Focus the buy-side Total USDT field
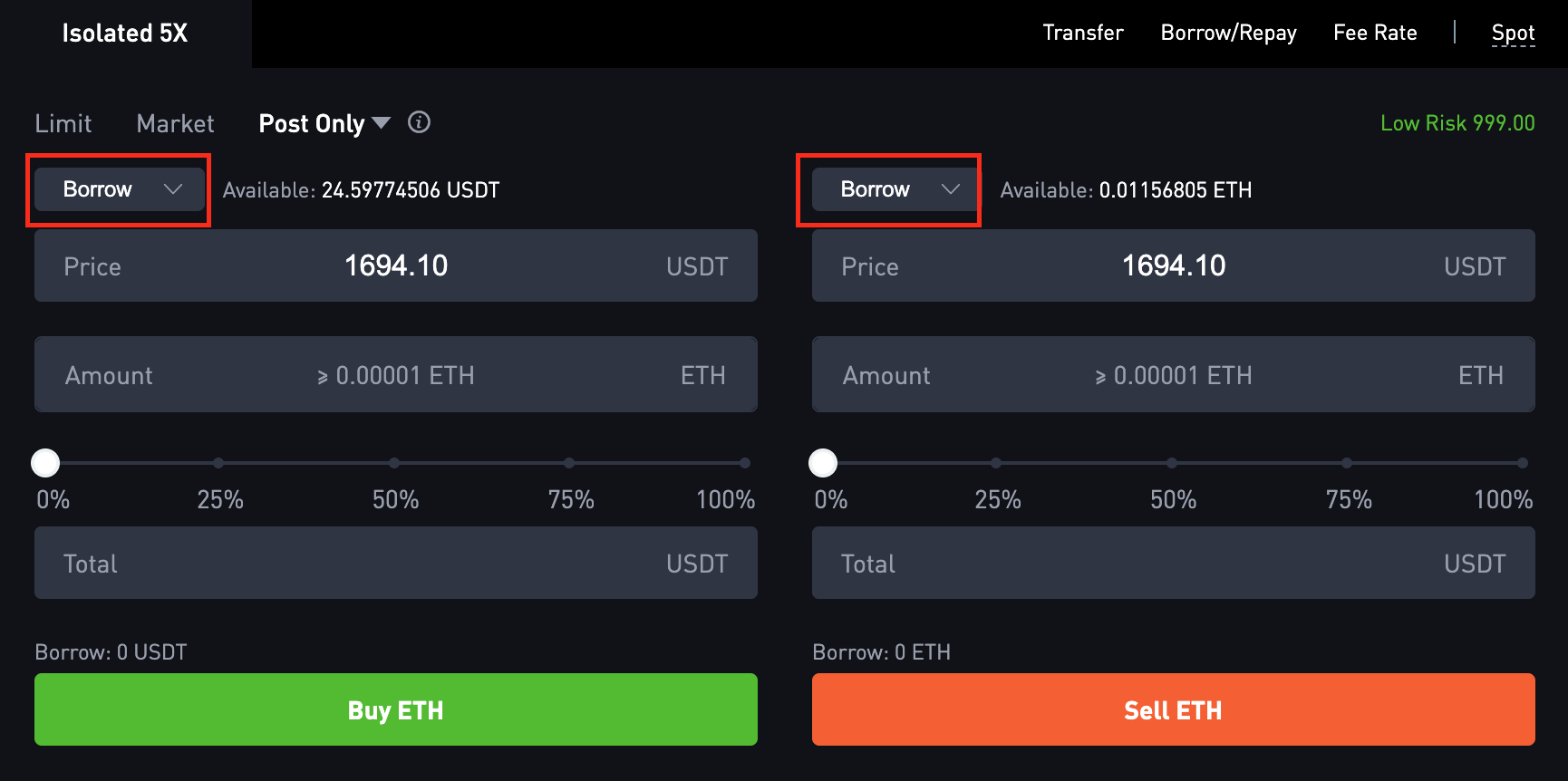Screen dimensions: 1568x781 396,563
